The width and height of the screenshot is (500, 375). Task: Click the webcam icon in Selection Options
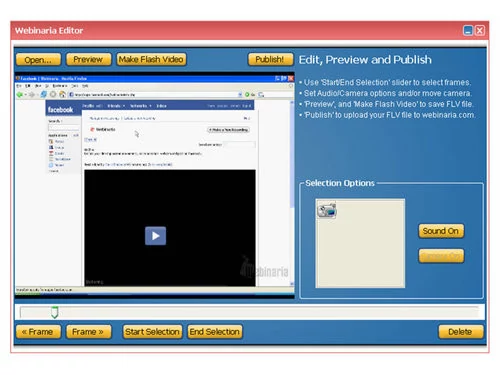[327, 210]
